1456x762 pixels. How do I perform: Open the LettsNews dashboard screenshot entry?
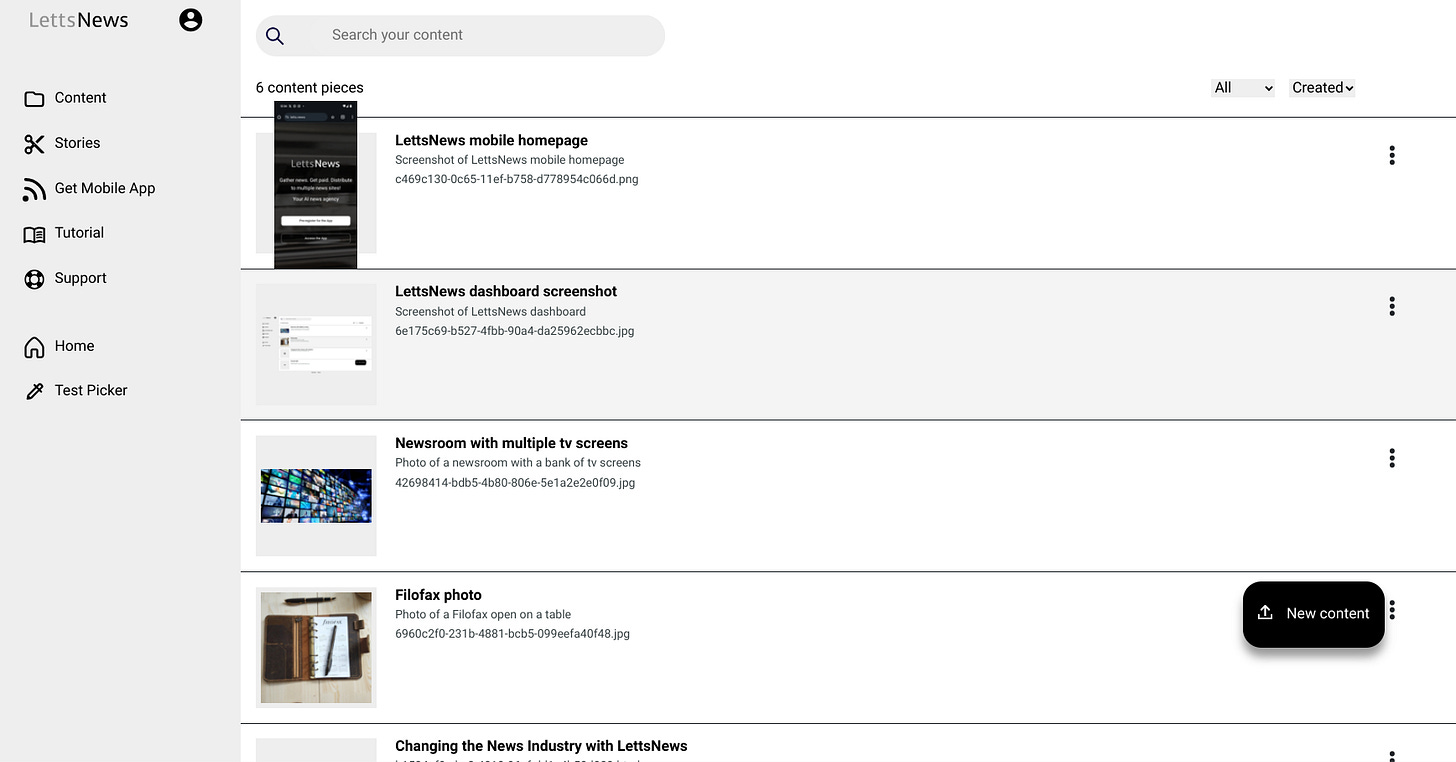505,291
